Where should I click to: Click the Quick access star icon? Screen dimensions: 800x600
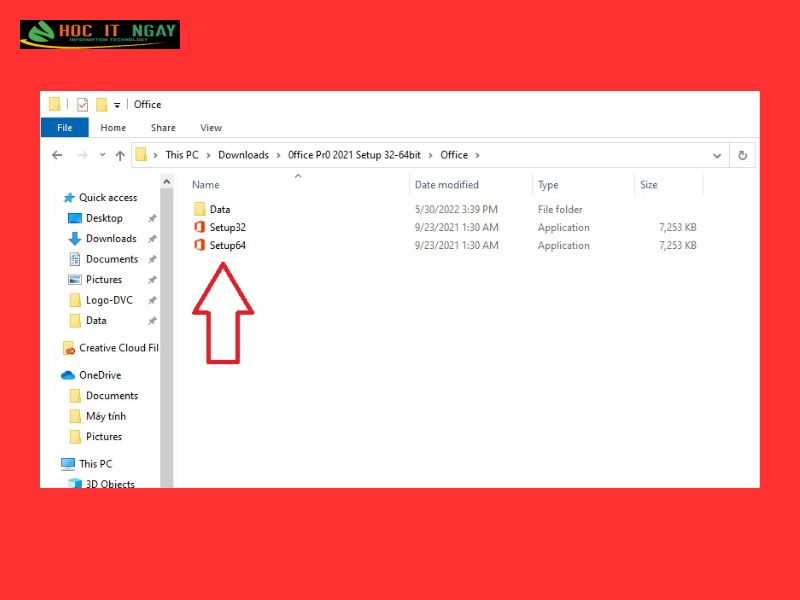click(69, 197)
